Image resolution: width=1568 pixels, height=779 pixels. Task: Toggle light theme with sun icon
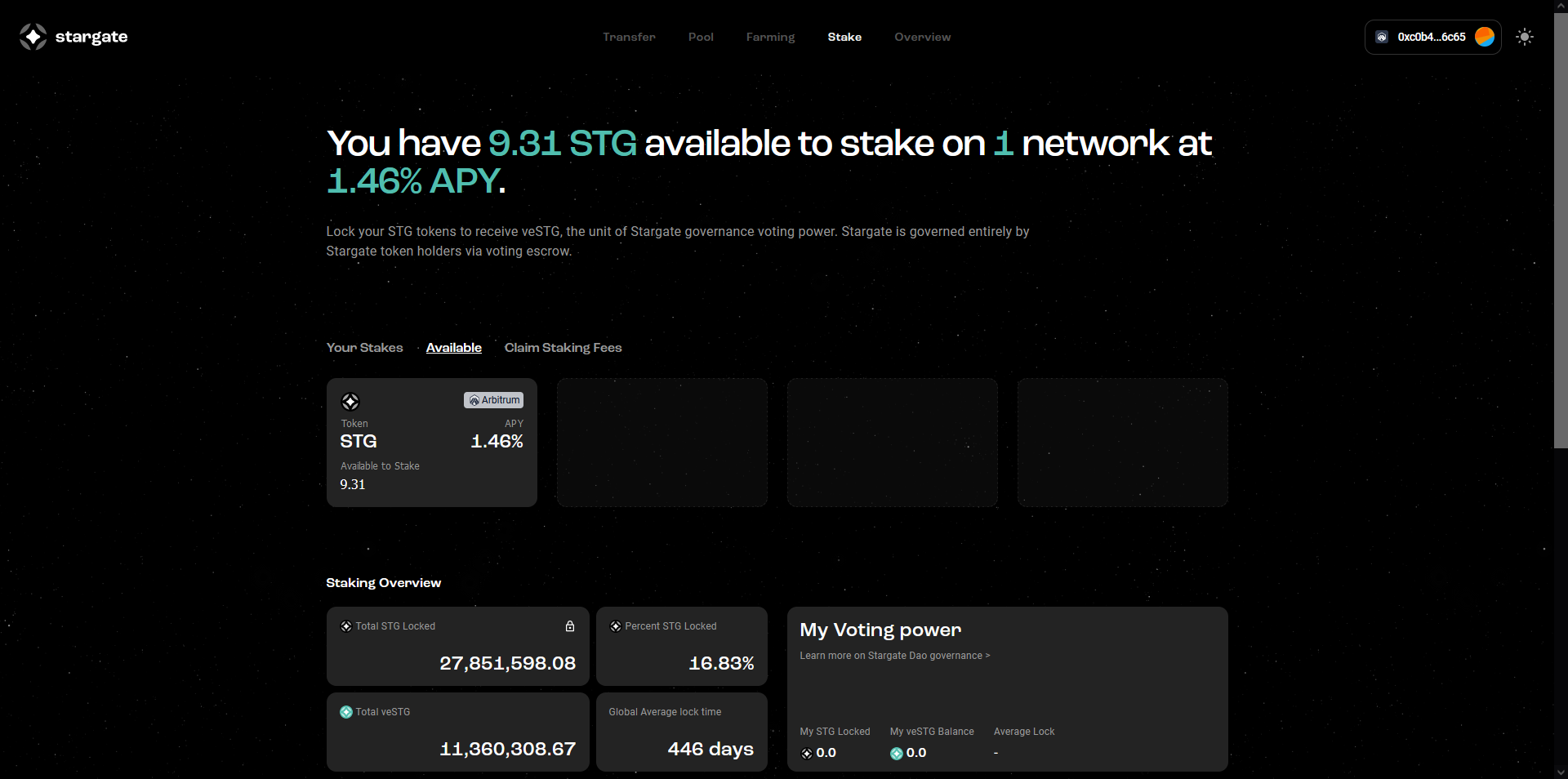pos(1524,37)
